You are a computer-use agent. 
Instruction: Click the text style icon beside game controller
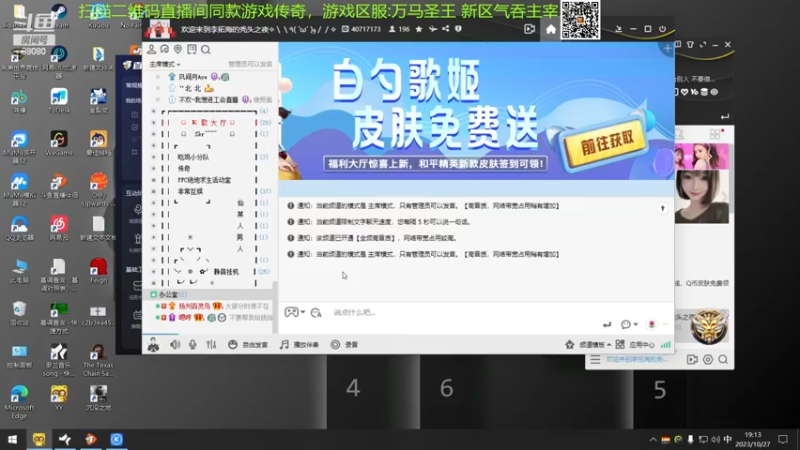tap(316, 312)
